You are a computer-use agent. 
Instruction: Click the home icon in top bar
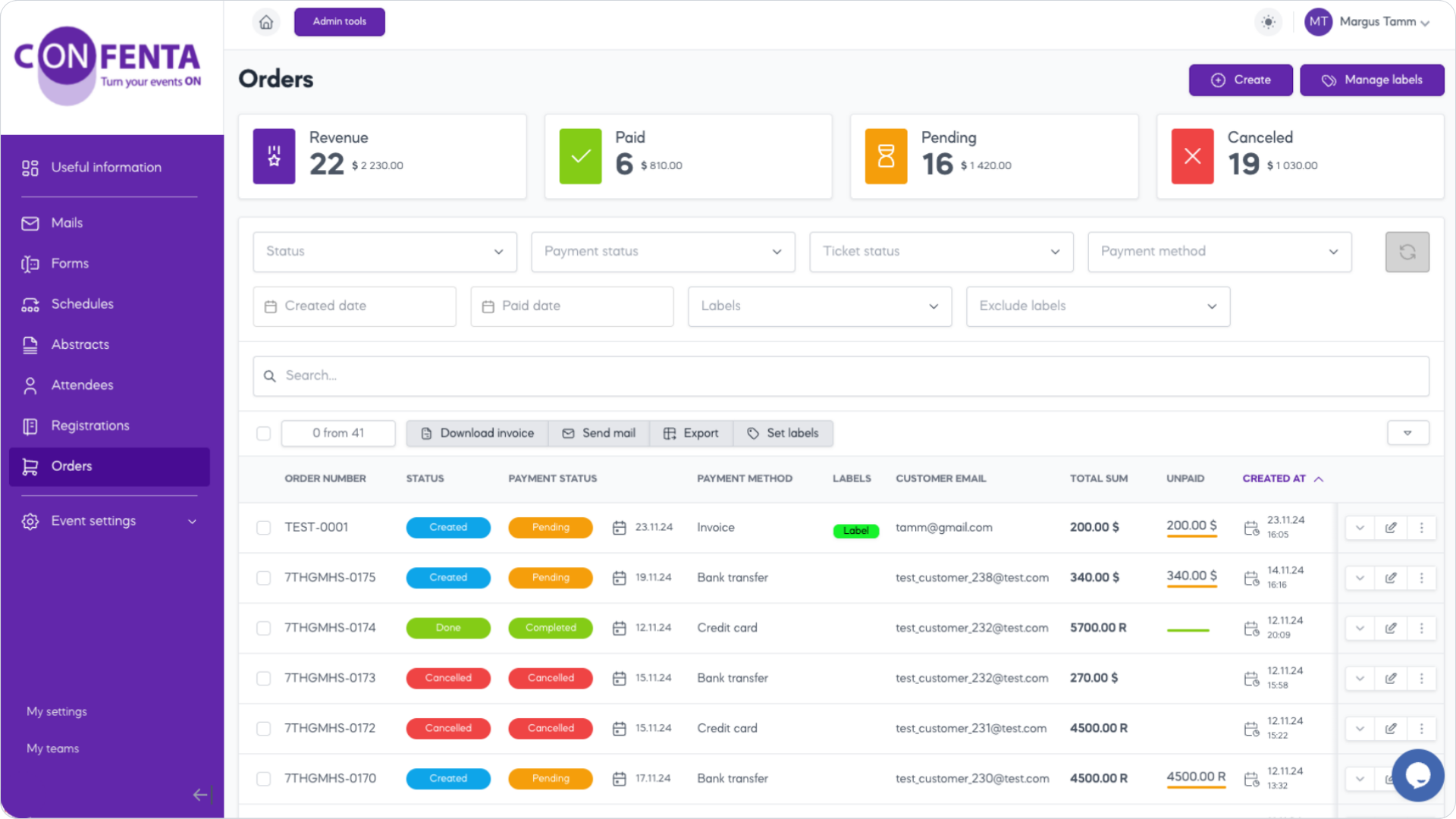pyautogui.click(x=266, y=22)
